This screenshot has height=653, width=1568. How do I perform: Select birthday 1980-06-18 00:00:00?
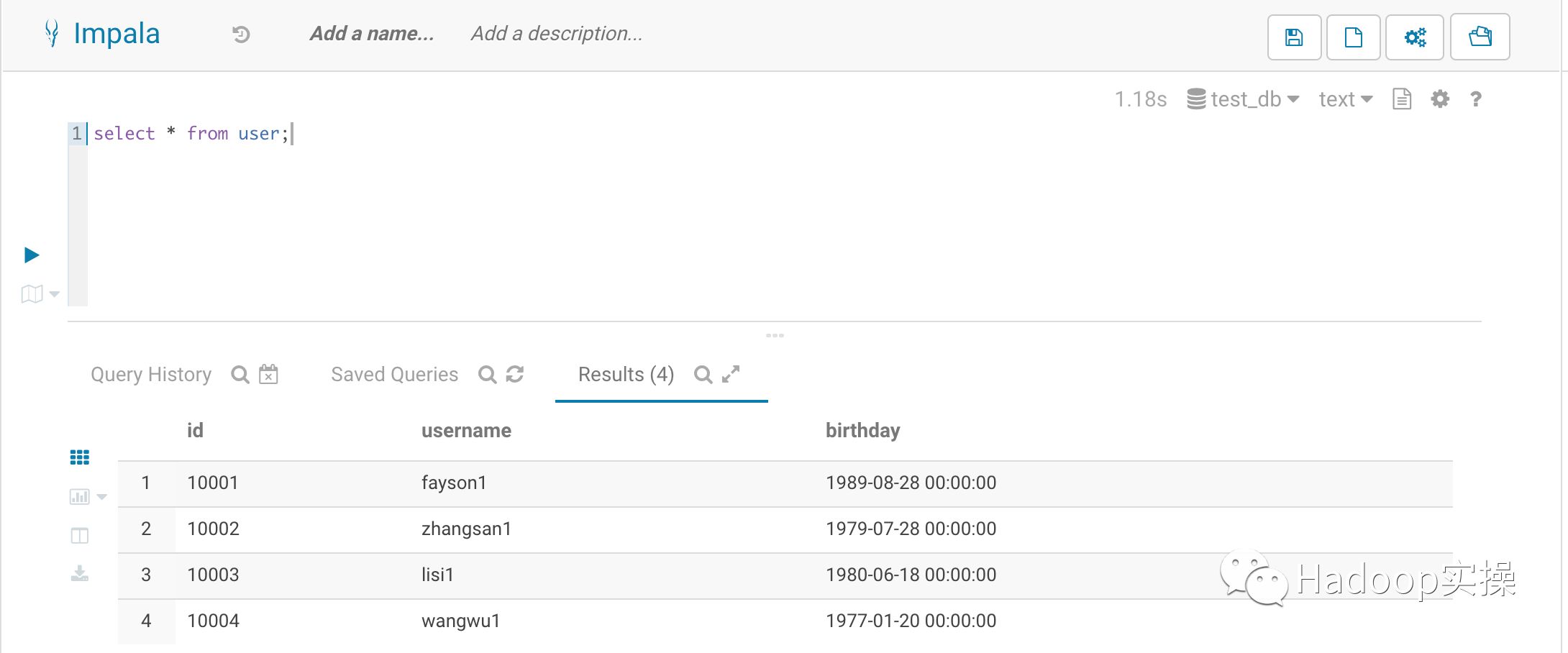911,575
